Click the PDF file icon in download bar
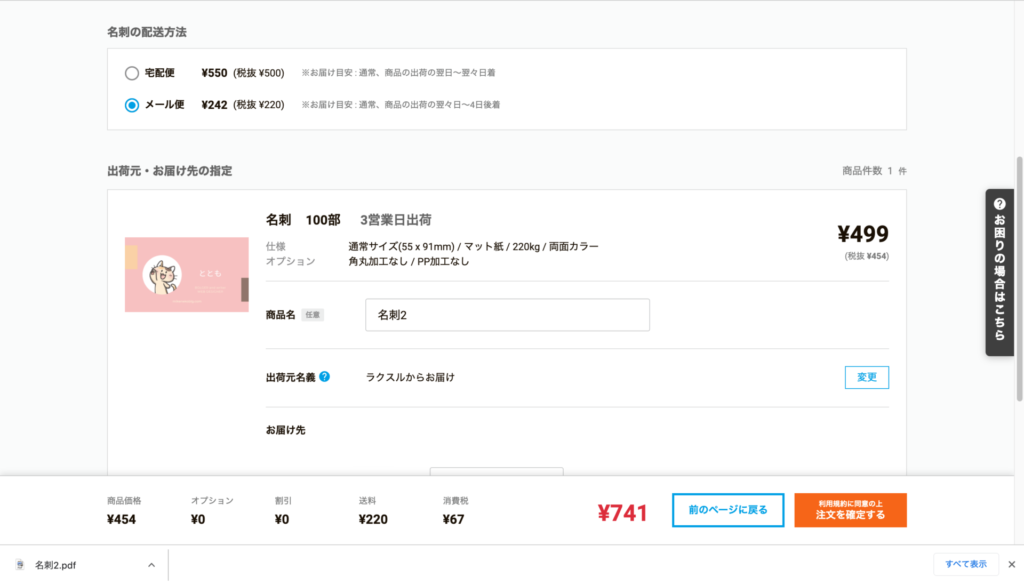This screenshot has height=585, width=1024. (20, 565)
